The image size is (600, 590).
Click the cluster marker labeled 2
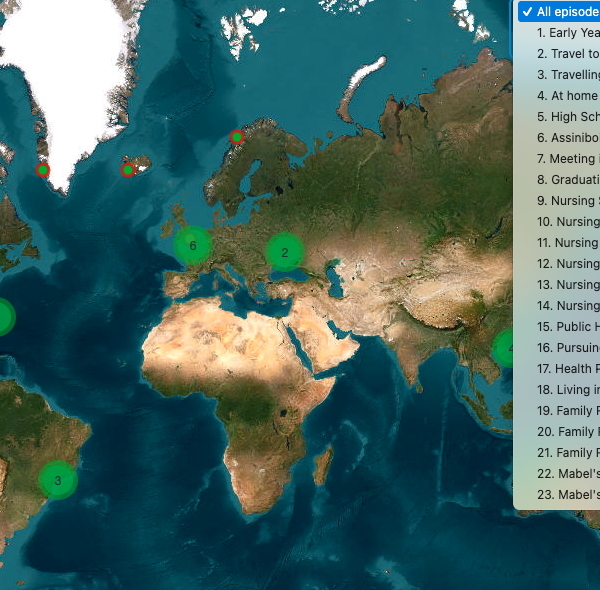click(284, 253)
